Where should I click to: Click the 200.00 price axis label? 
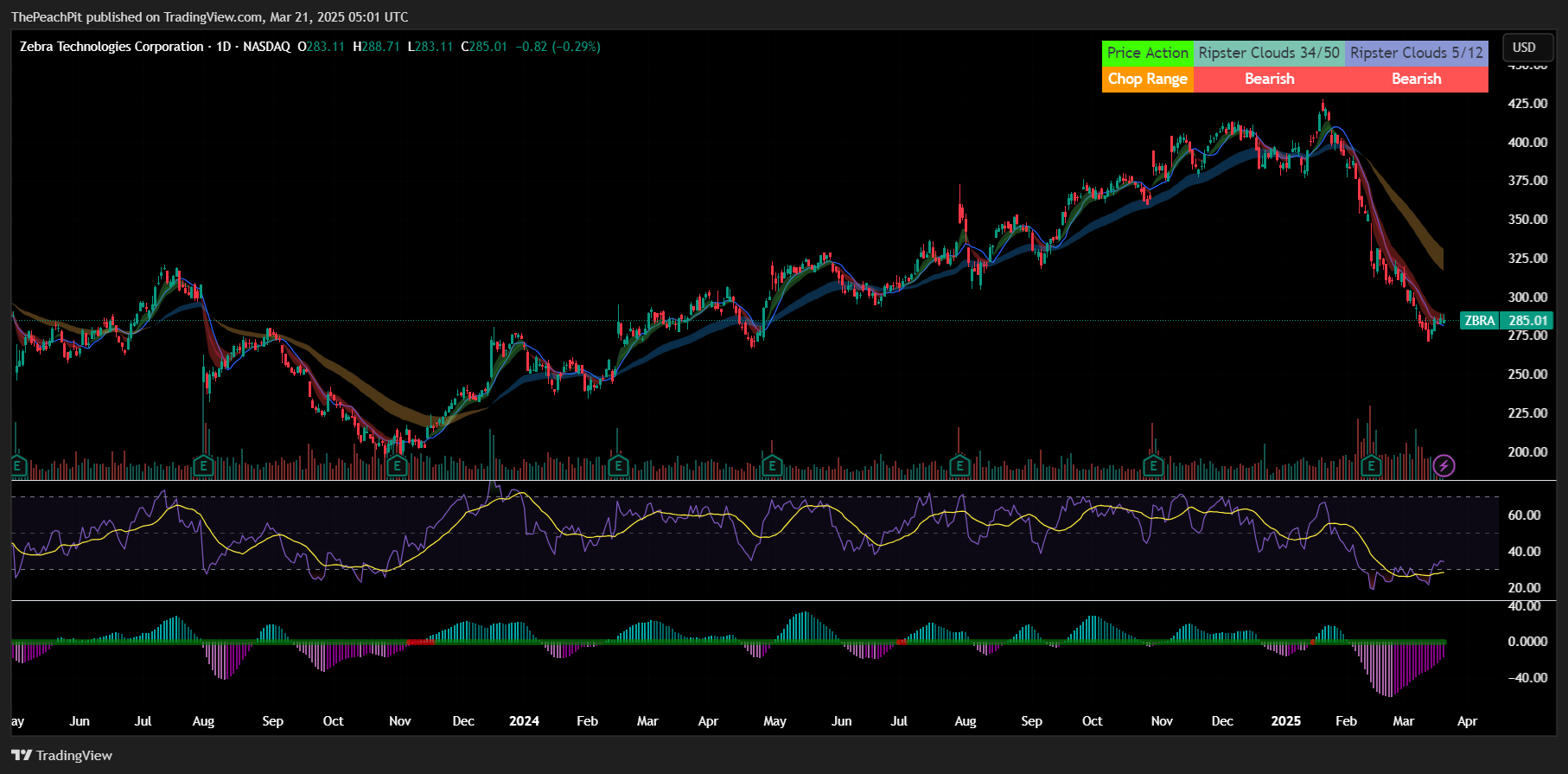click(1527, 452)
